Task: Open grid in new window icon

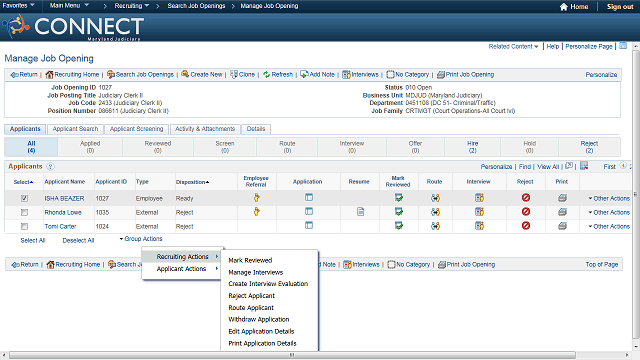Action: pos(569,166)
